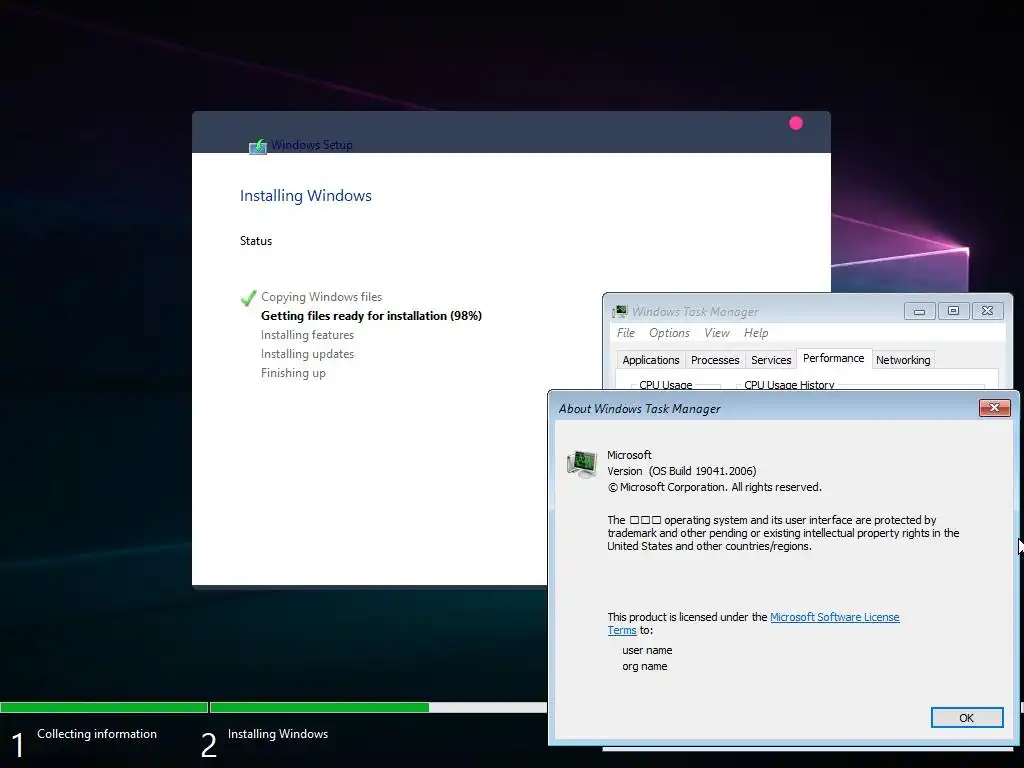Click 'Getting files ready for installation (98%)' text
Screen dimensions: 1024x768
pos(371,316)
